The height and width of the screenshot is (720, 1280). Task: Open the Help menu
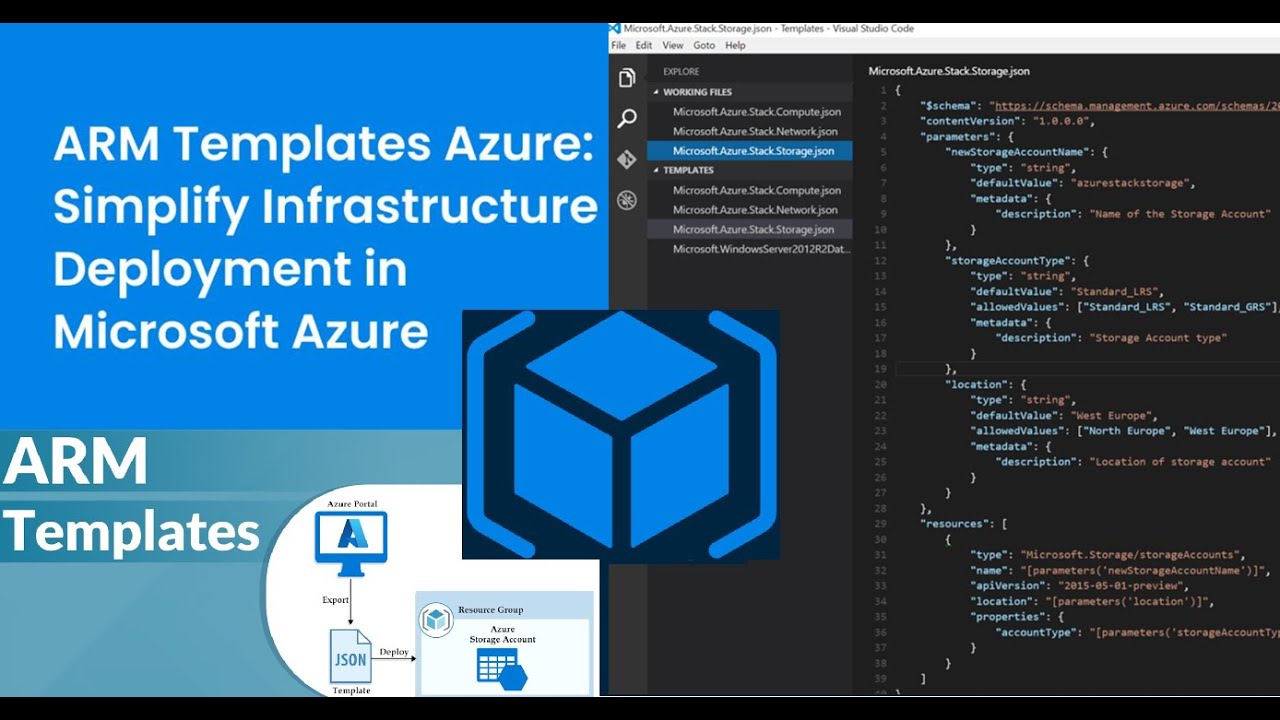735,46
